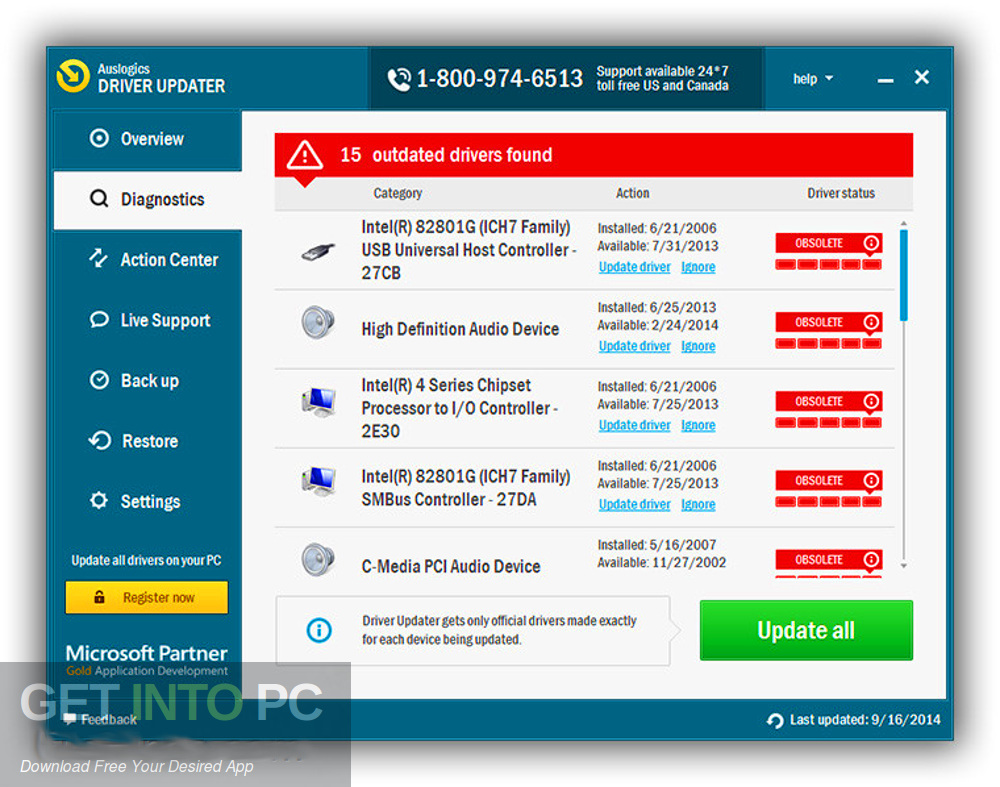Click the blue info circle icon
1000x787 pixels.
coord(319,630)
